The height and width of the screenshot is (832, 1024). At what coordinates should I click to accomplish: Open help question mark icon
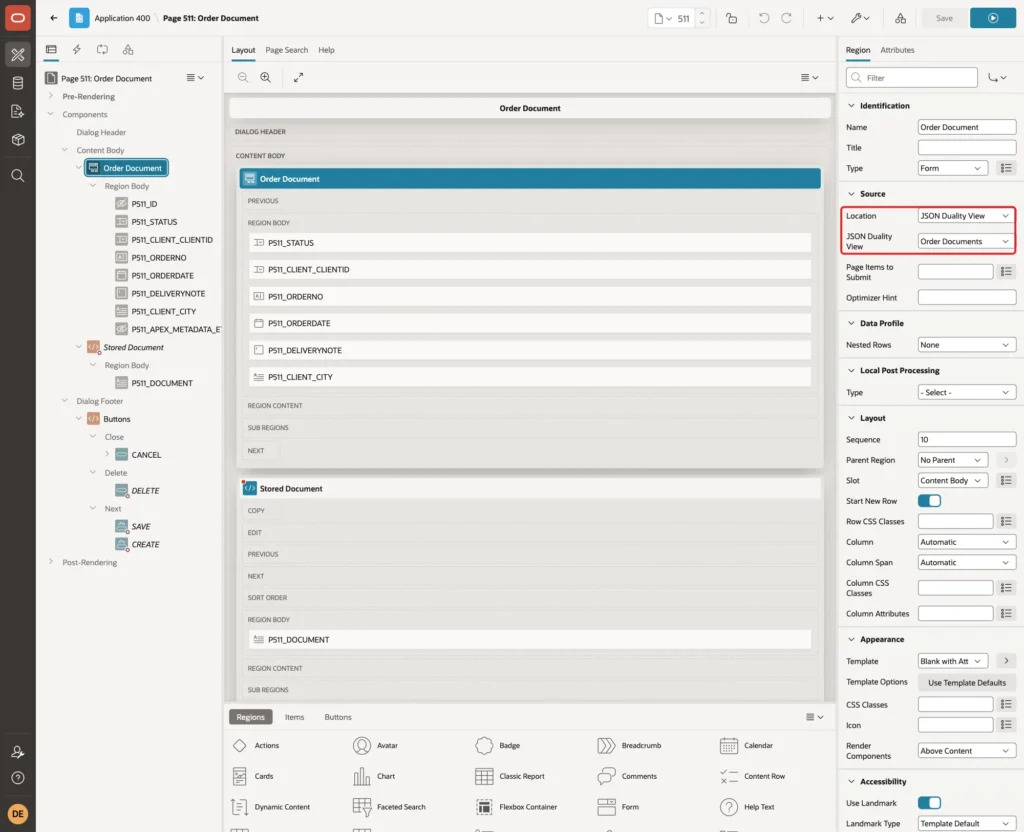(x=18, y=778)
